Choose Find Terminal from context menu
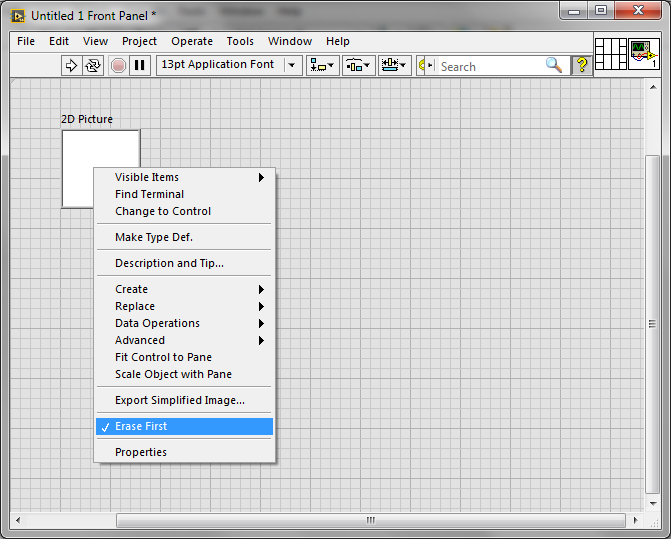Screen dimensions: 671x539 pos(184,194)
